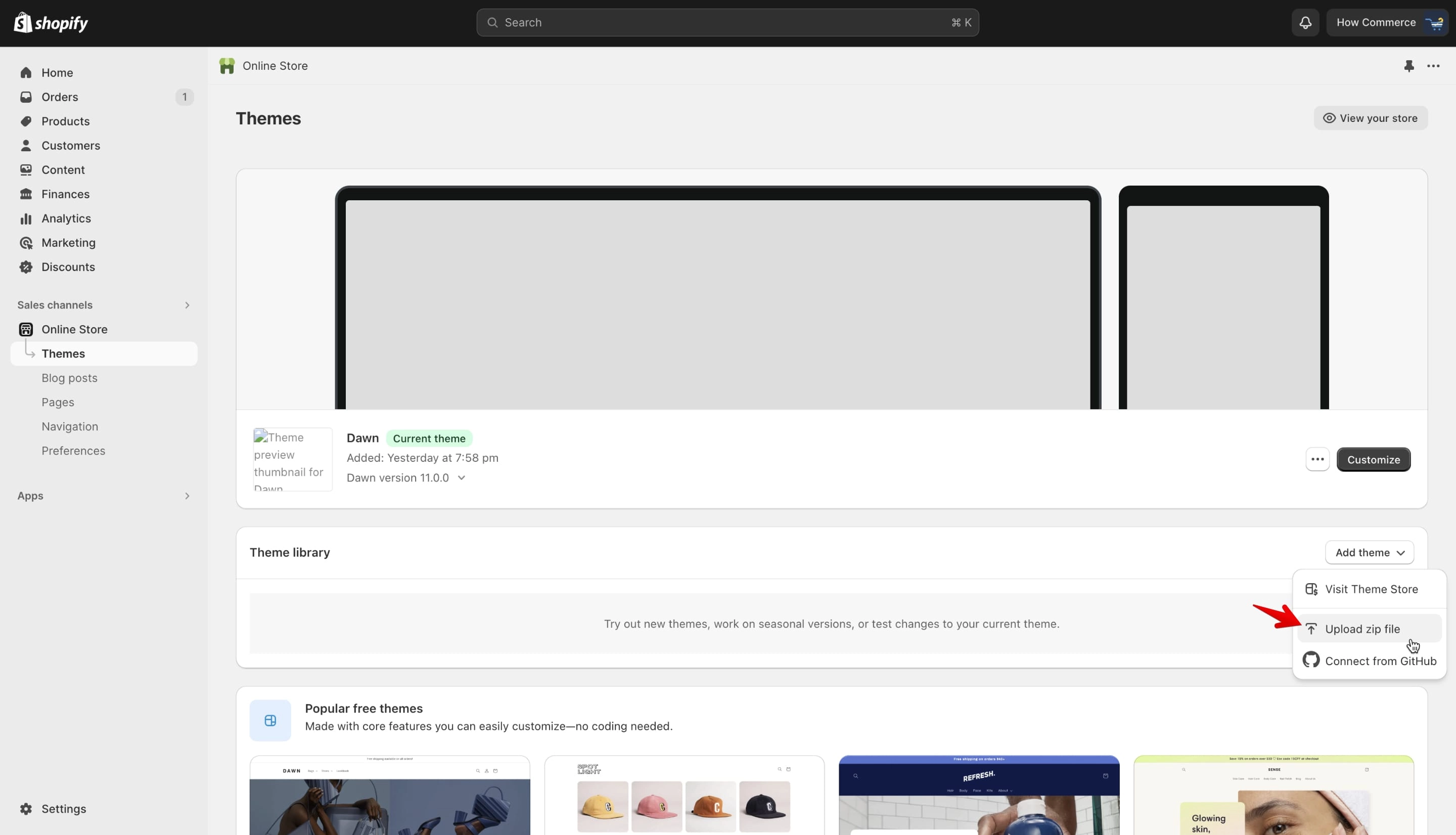The width and height of the screenshot is (1456, 835).
Task: Click the Content icon in sidebar
Action: [26, 170]
